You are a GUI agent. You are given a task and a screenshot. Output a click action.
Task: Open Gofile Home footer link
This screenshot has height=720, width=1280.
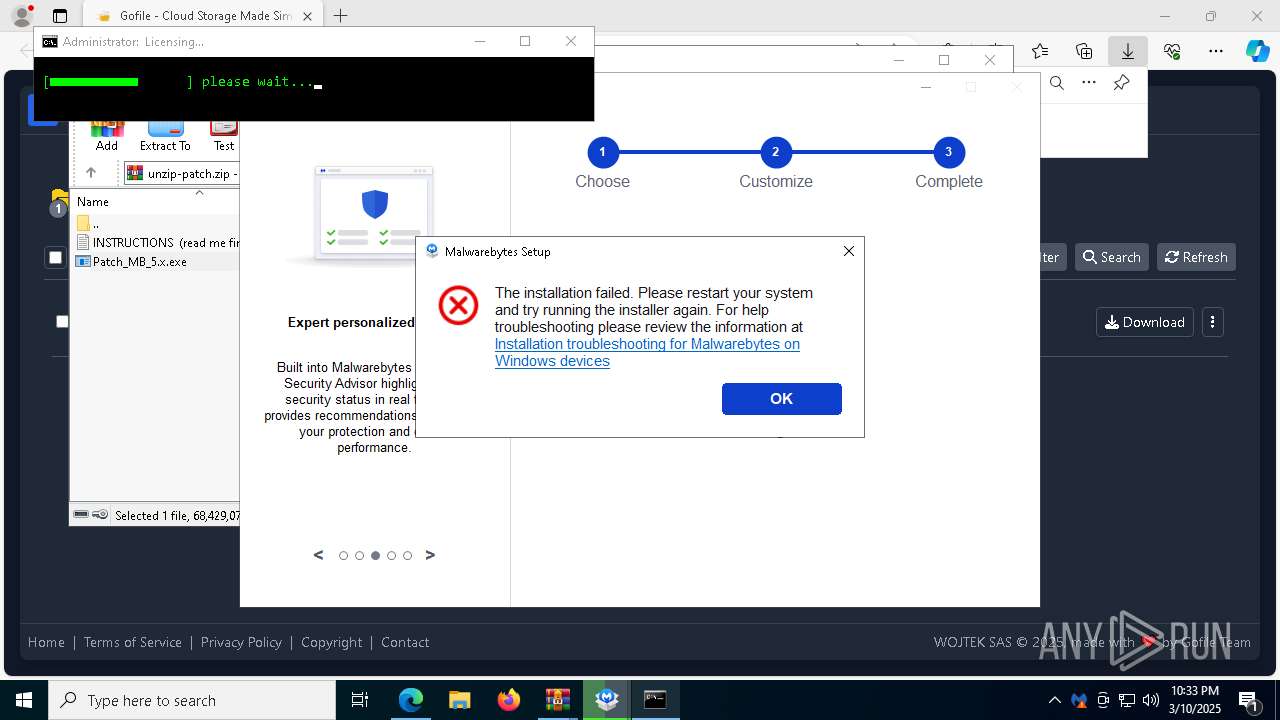[x=46, y=642]
